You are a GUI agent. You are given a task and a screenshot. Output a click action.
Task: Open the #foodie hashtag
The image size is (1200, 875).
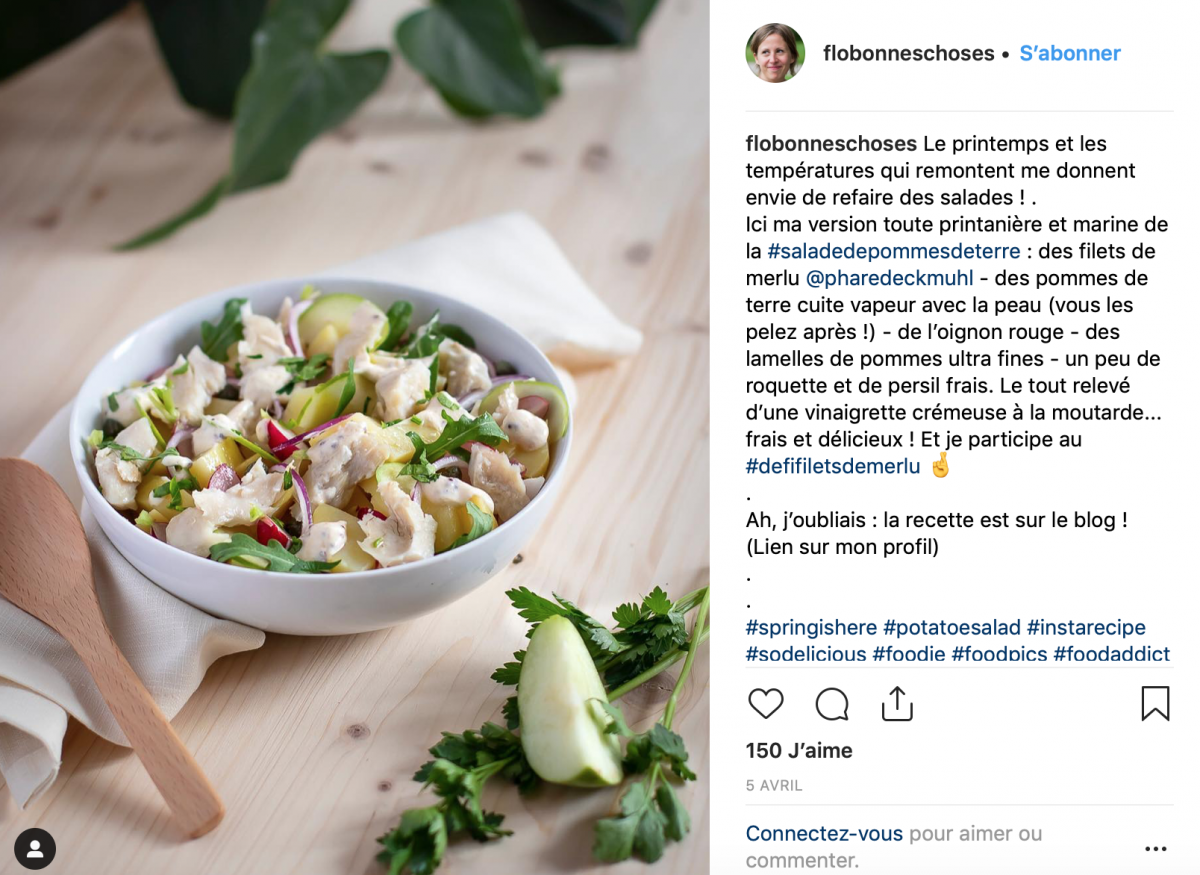pos(909,654)
